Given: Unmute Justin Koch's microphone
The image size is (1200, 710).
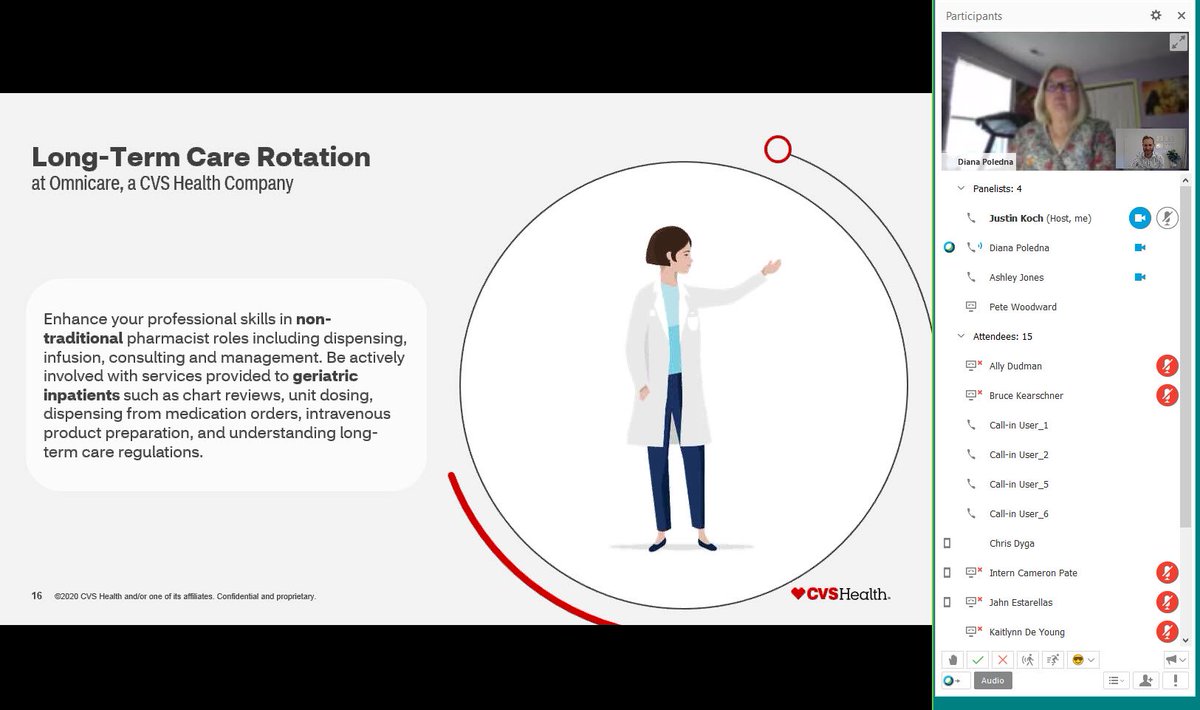Looking at the screenshot, I should coord(1167,218).
